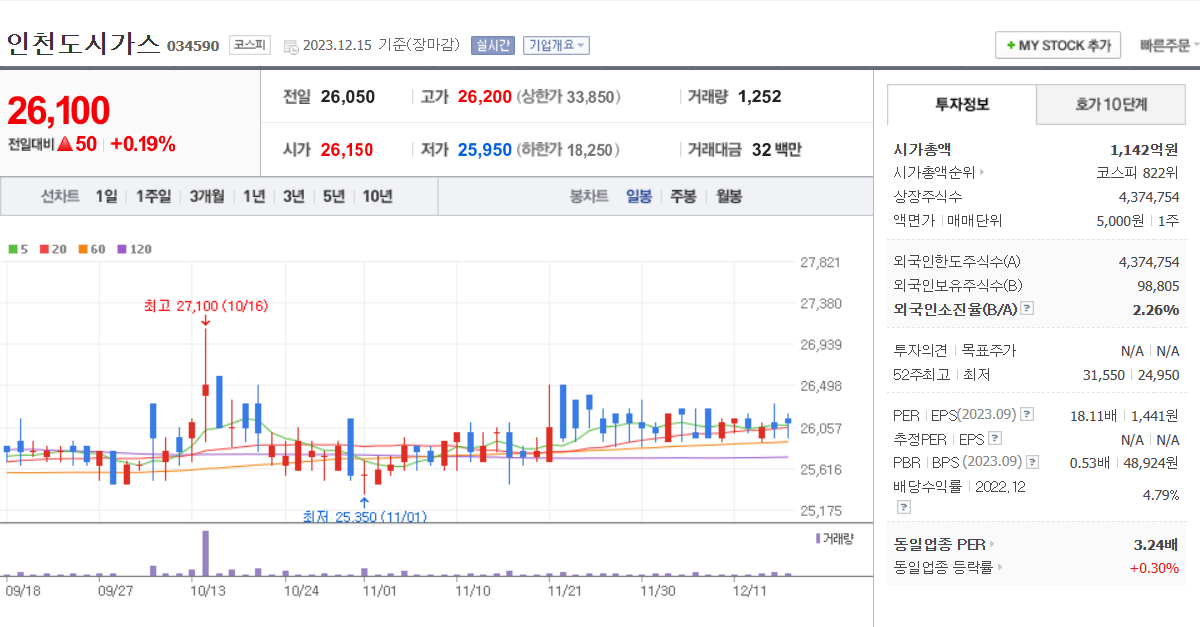
Task: Click the 코스피 822위 rank value
Action: click(x=1138, y=172)
